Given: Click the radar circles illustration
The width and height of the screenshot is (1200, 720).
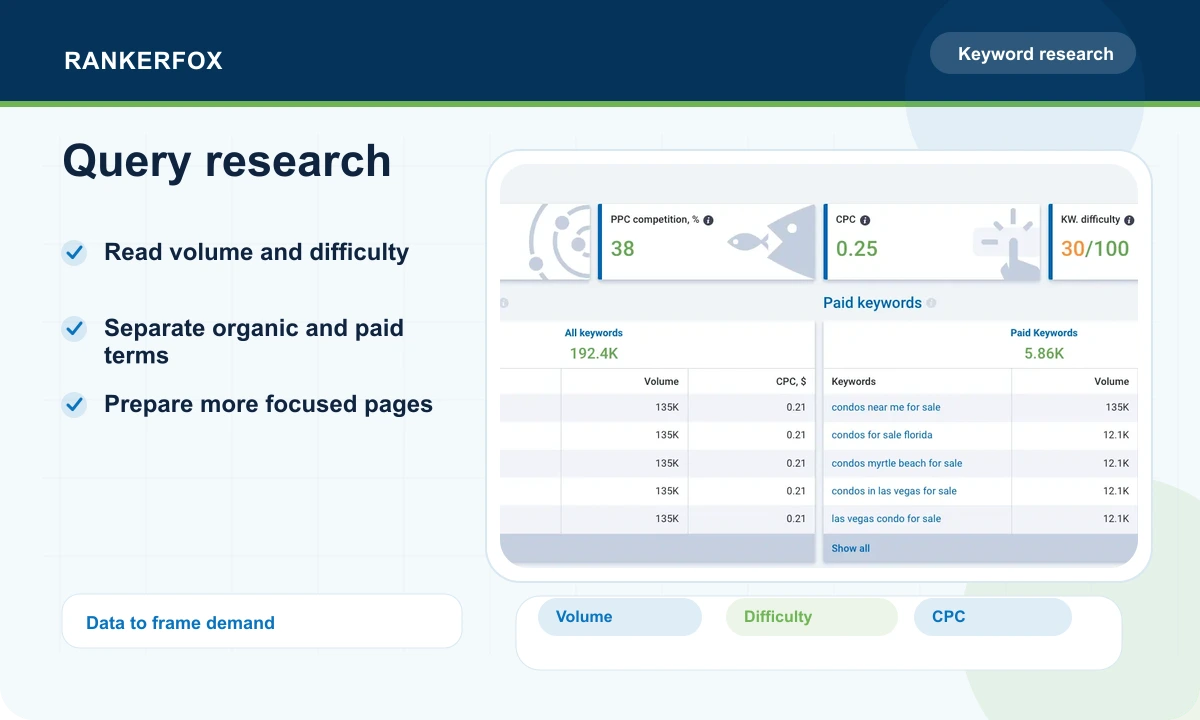Looking at the screenshot, I should pos(561,241).
